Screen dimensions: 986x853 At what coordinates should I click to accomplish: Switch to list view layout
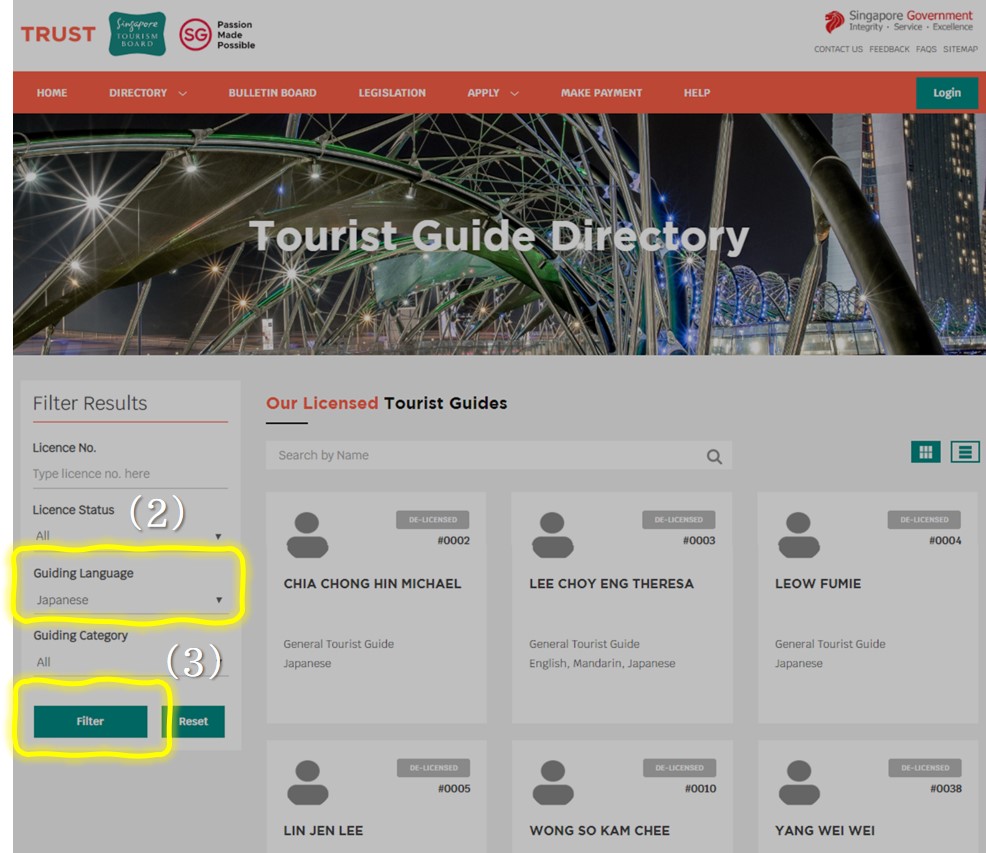[x=965, y=452]
